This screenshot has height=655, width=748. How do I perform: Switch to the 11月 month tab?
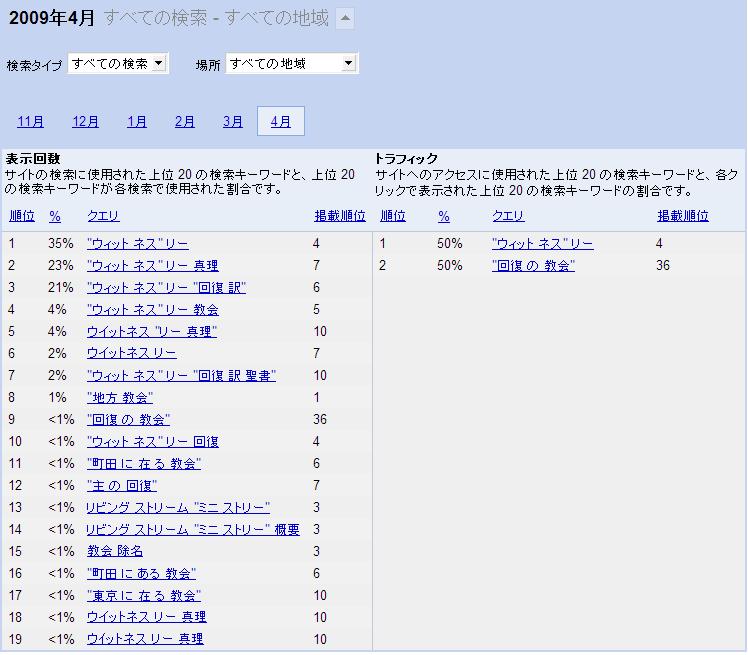tap(30, 122)
